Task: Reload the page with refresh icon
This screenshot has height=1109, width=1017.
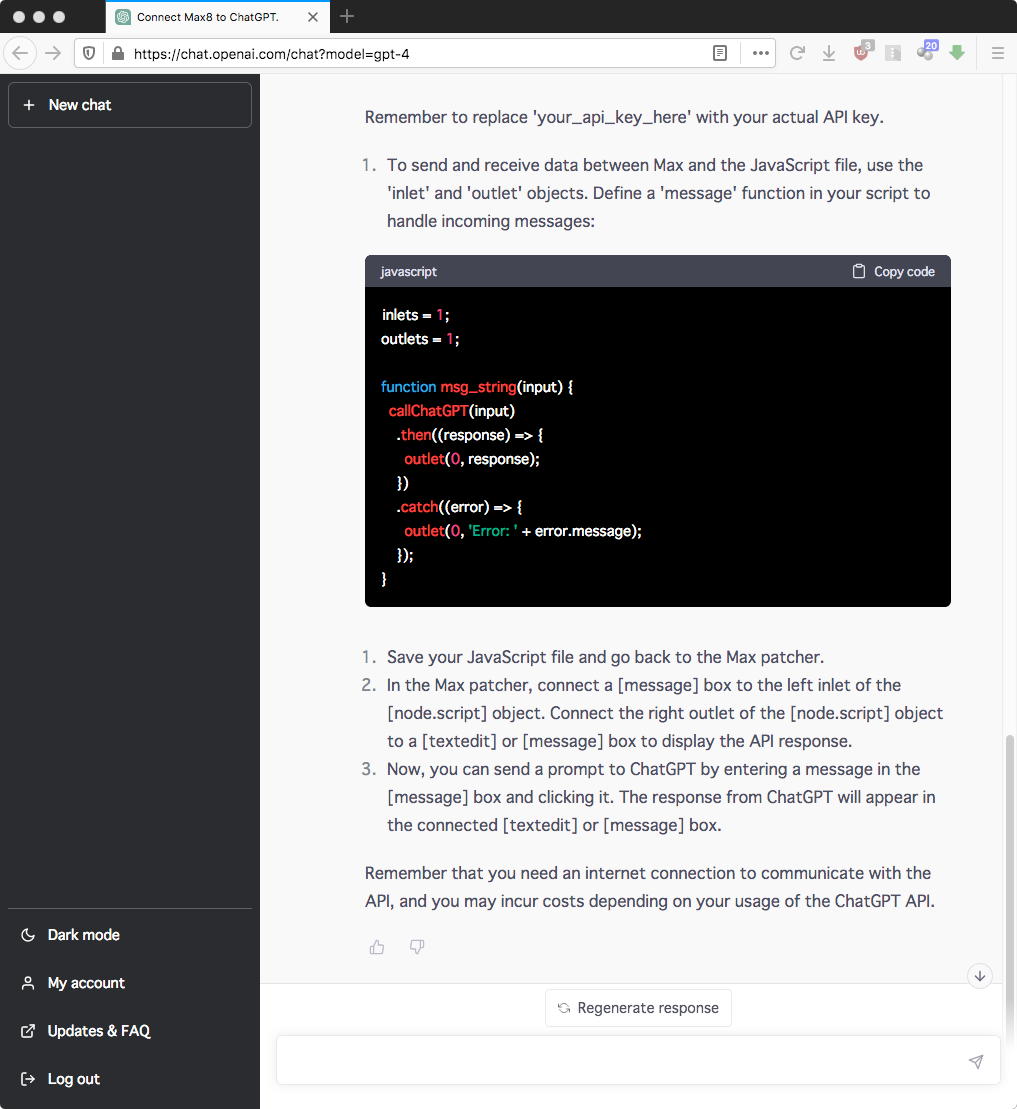Action: tap(797, 53)
